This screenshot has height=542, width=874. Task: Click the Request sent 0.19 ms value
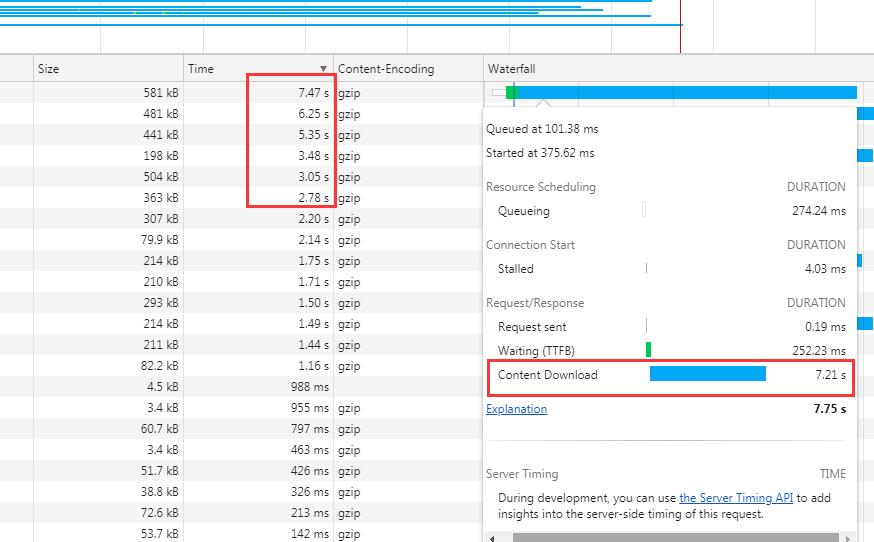[825, 327]
